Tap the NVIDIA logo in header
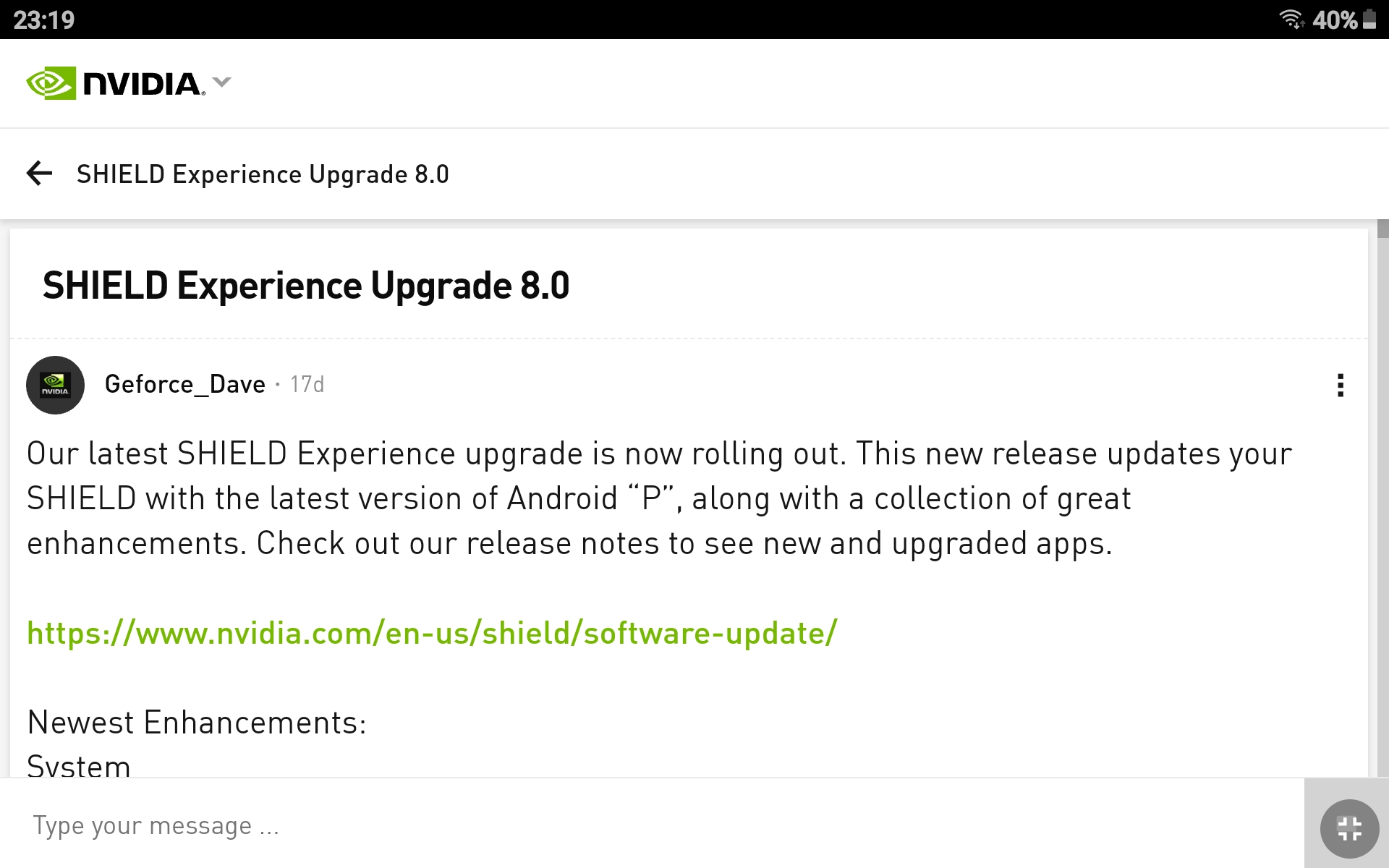The image size is (1389, 868). tap(116, 83)
